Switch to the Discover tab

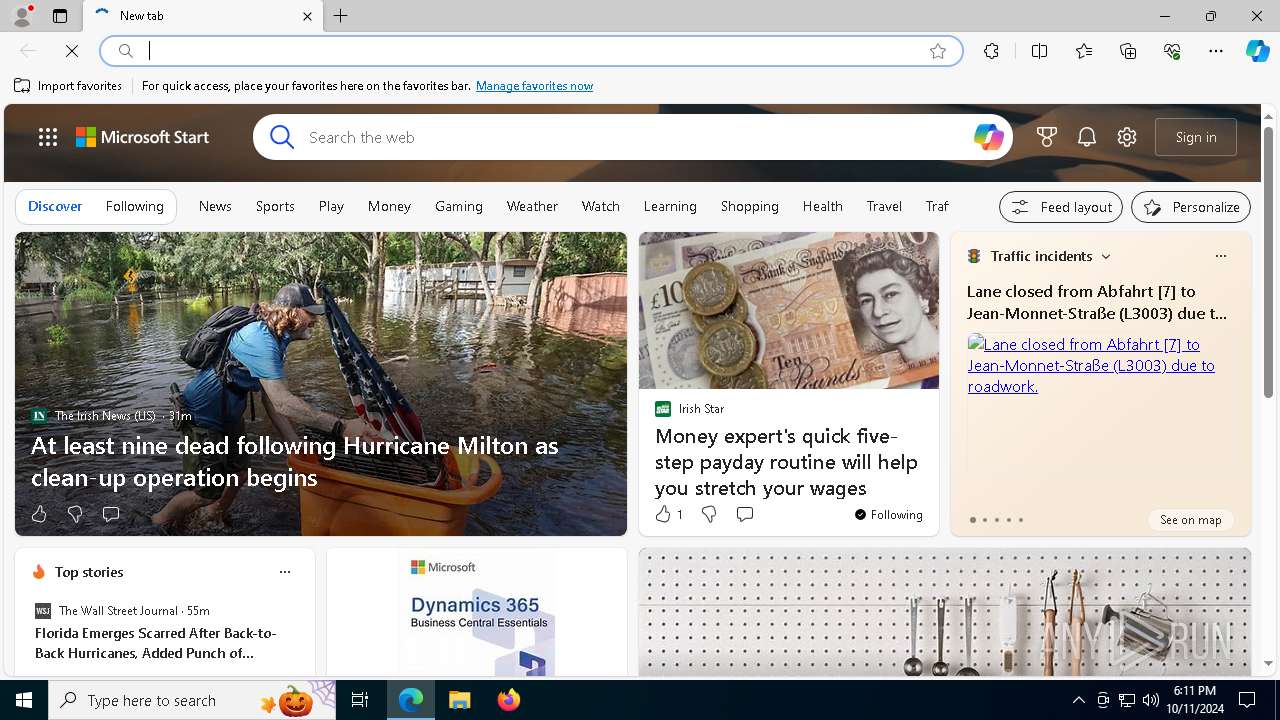click(55, 206)
